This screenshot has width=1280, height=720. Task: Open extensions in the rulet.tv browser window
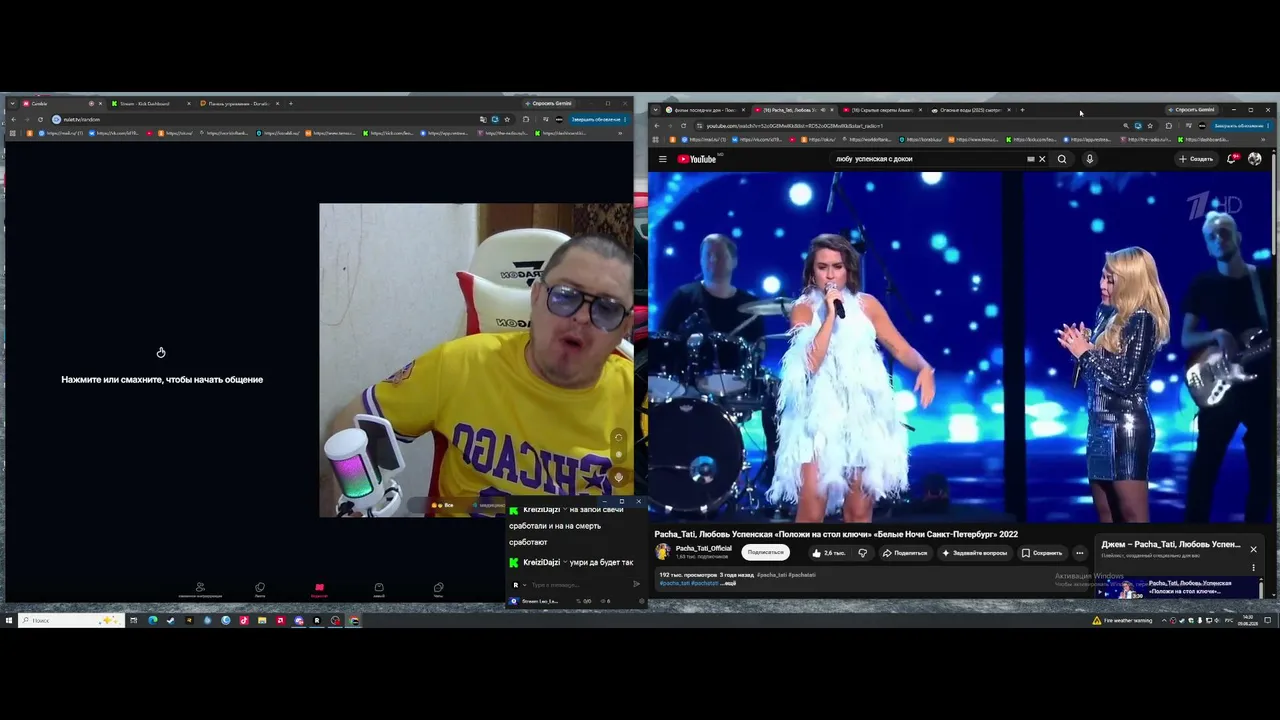[x=526, y=119]
